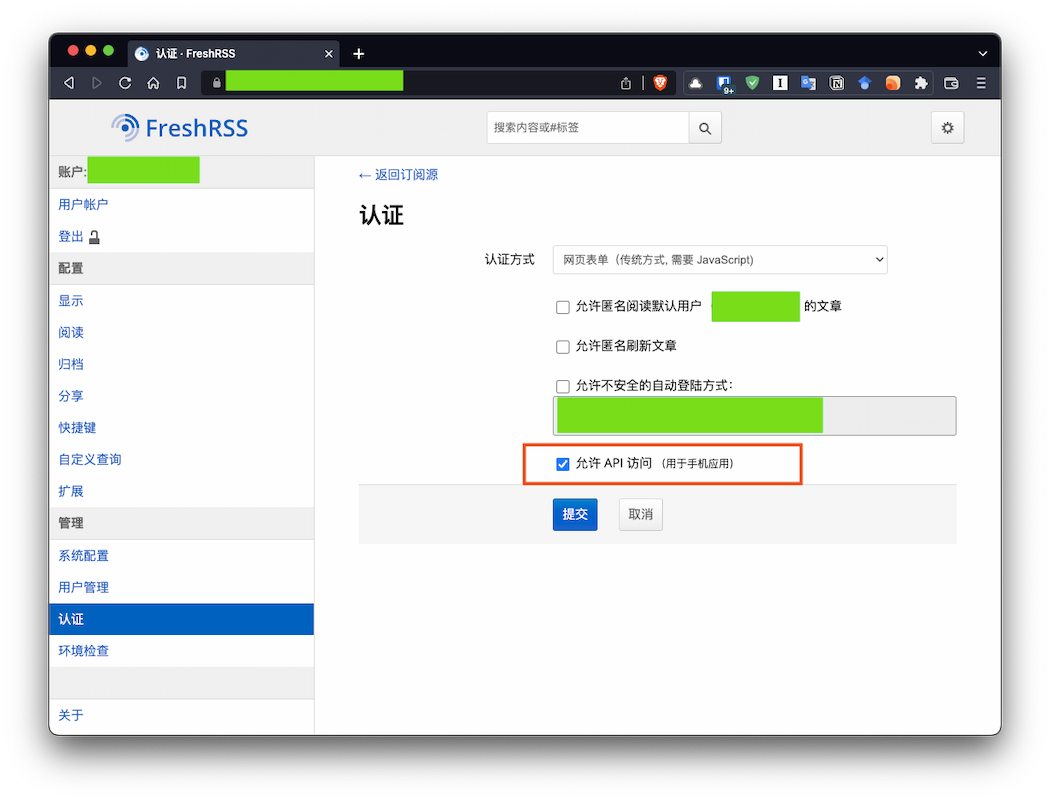Expand the browser tab list chevron

click(x=982, y=53)
